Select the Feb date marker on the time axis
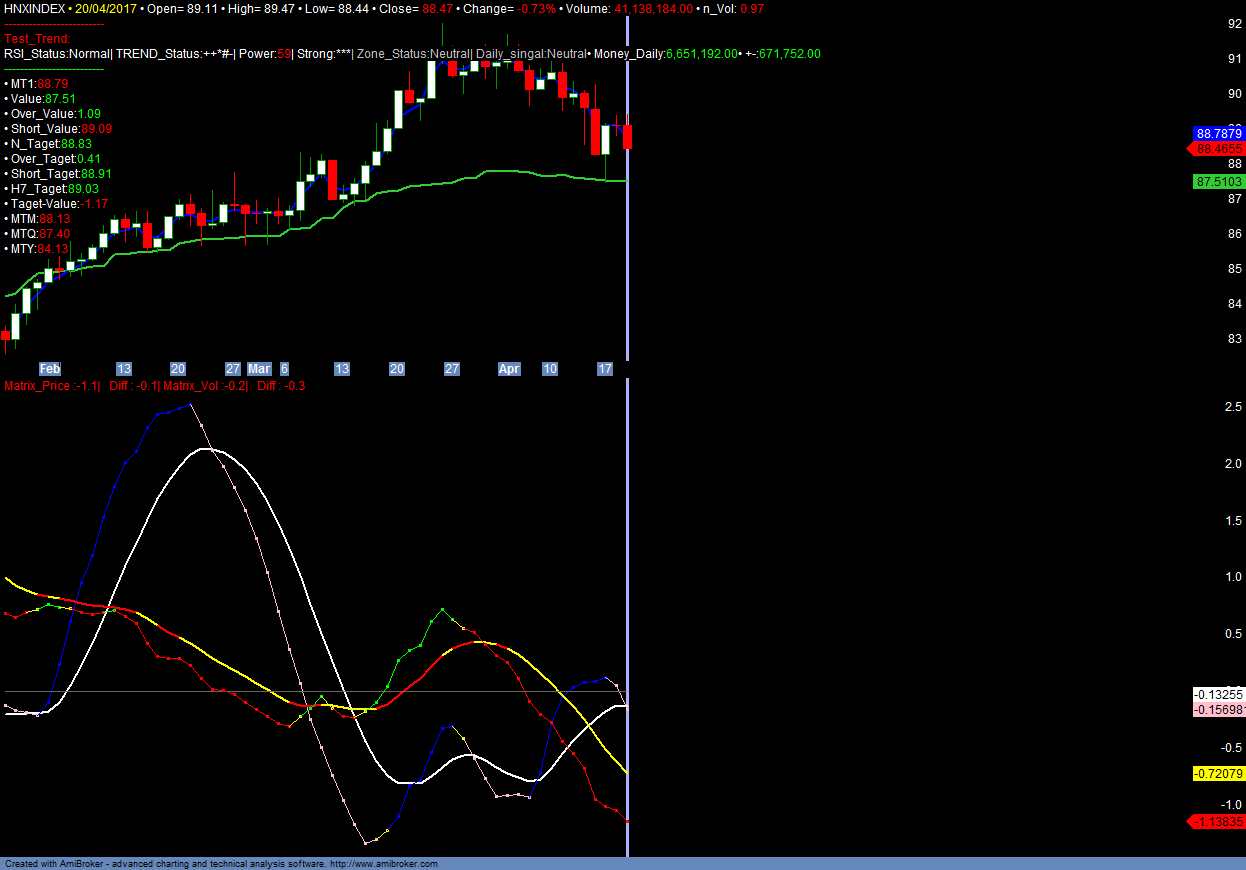Viewport: 1246px width, 870px height. [50, 369]
